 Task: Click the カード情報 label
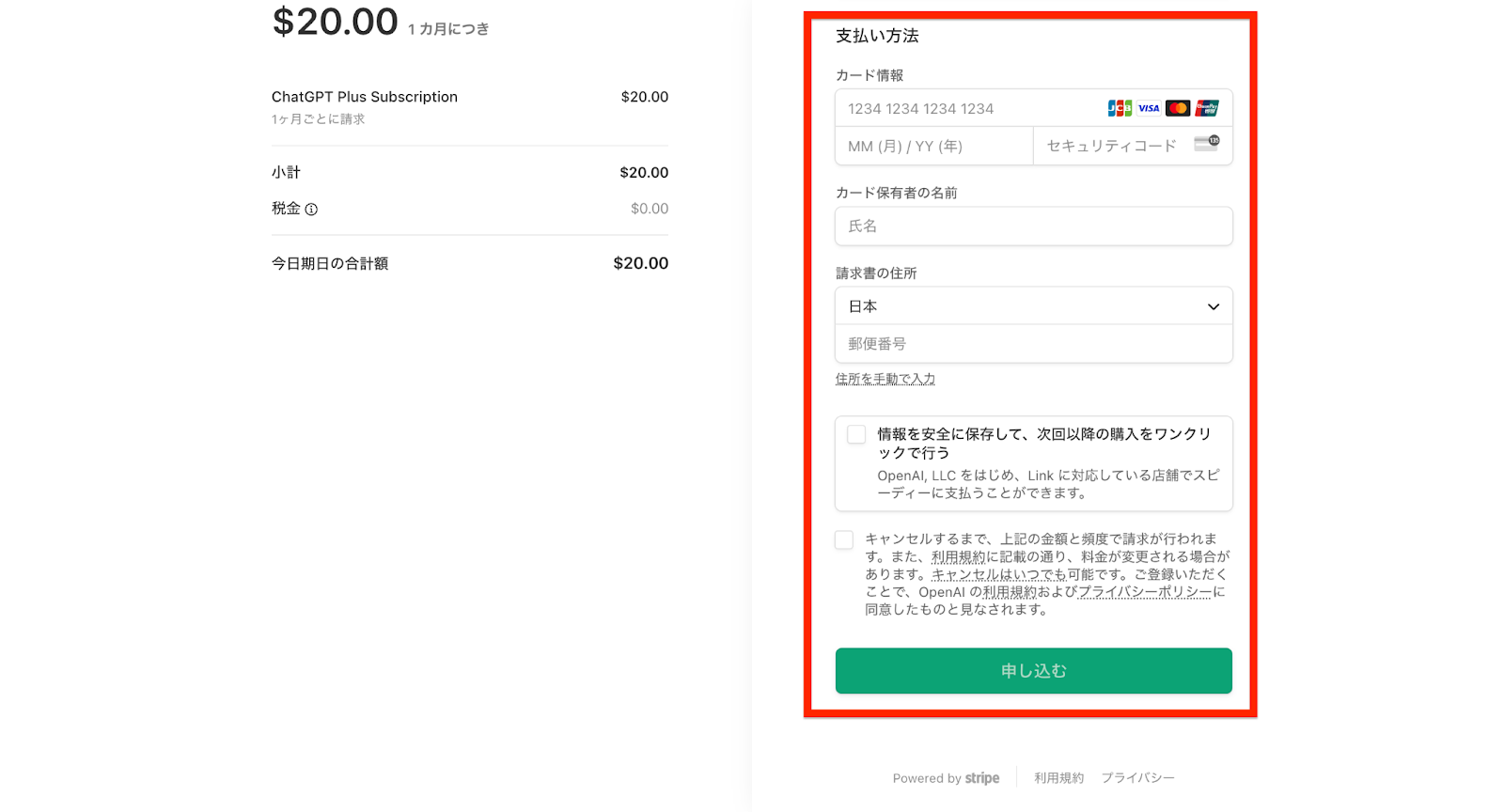coord(869,75)
